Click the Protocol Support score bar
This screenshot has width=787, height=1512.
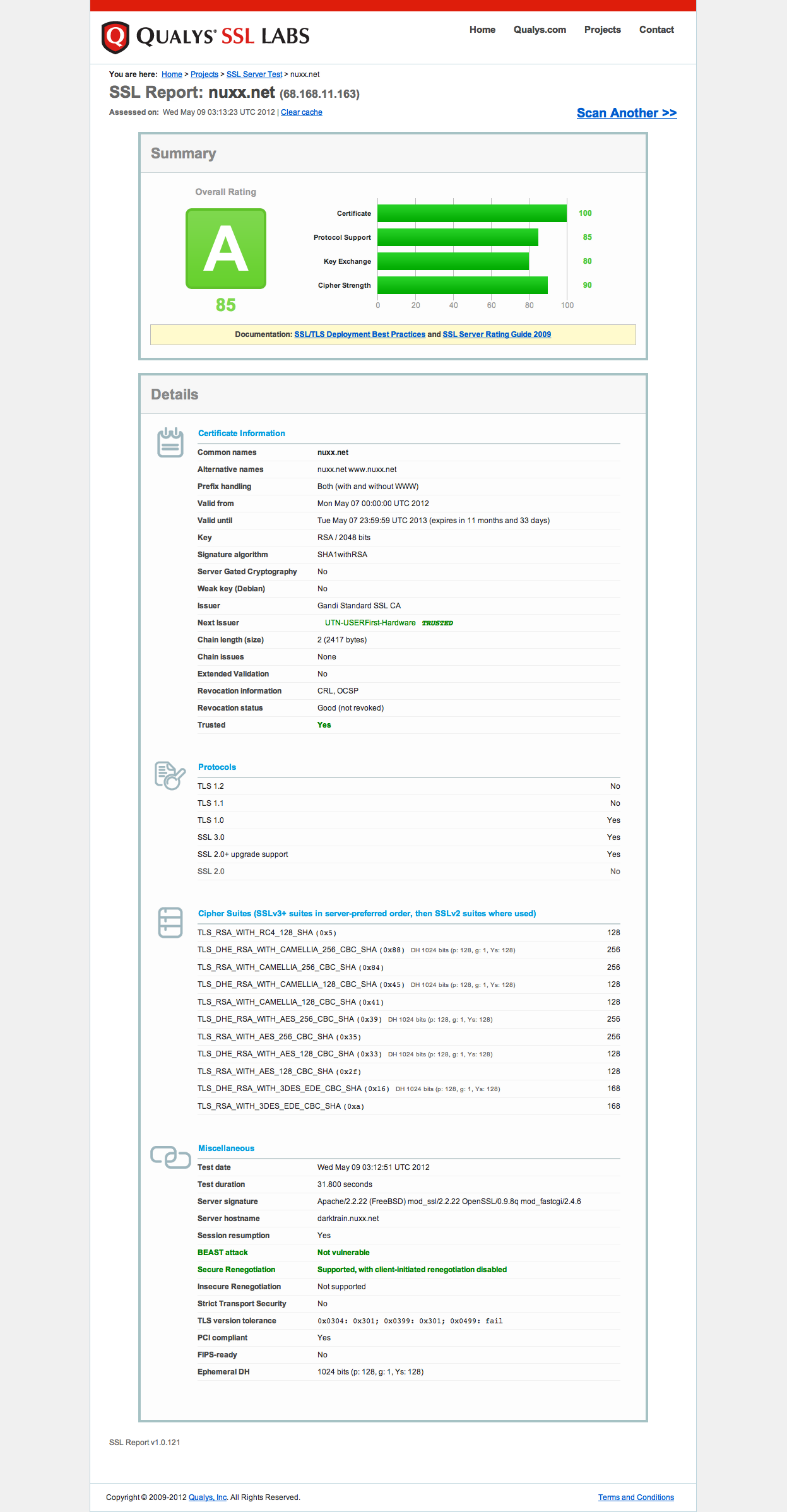click(458, 237)
